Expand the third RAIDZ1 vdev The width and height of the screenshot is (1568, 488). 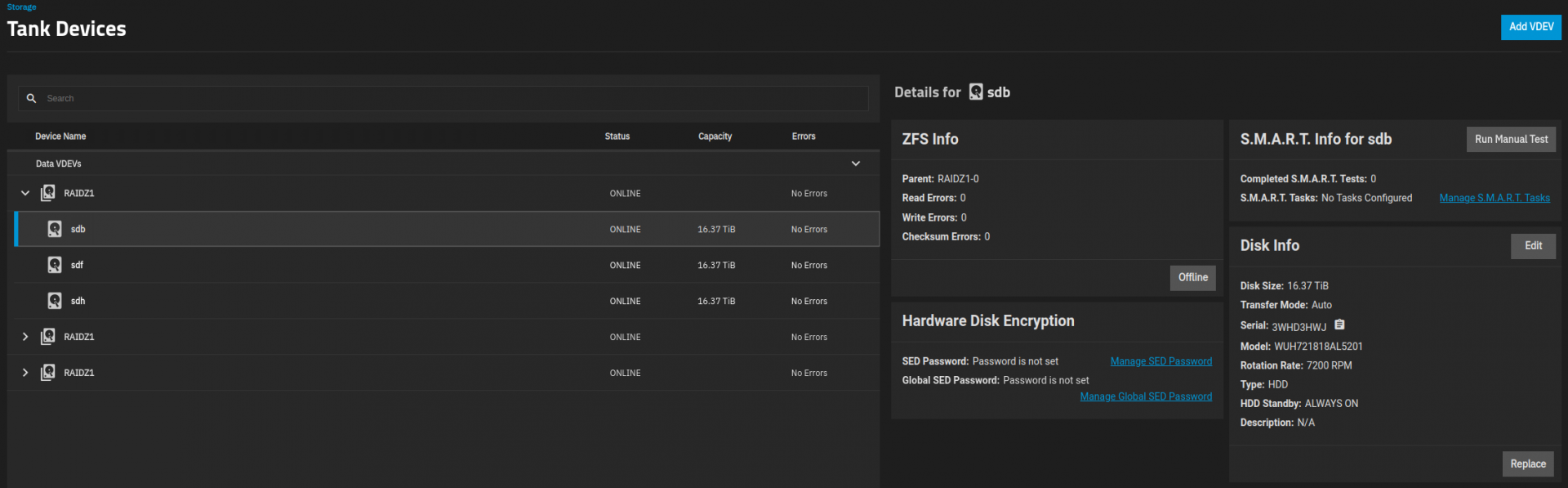(x=25, y=373)
